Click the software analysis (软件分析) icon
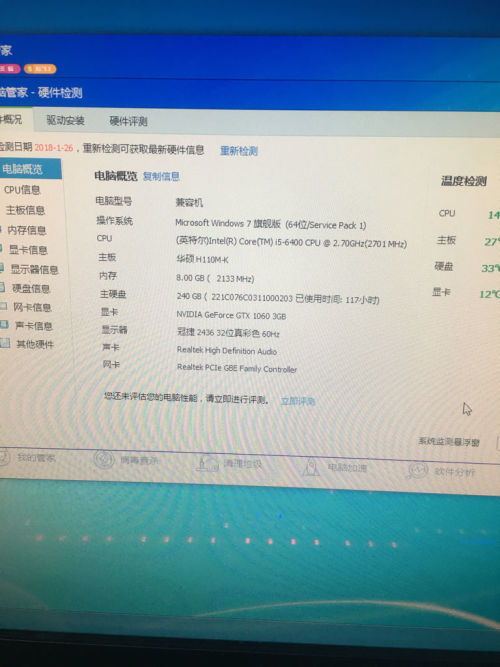This screenshot has width=500, height=667. [x=417, y=471]
